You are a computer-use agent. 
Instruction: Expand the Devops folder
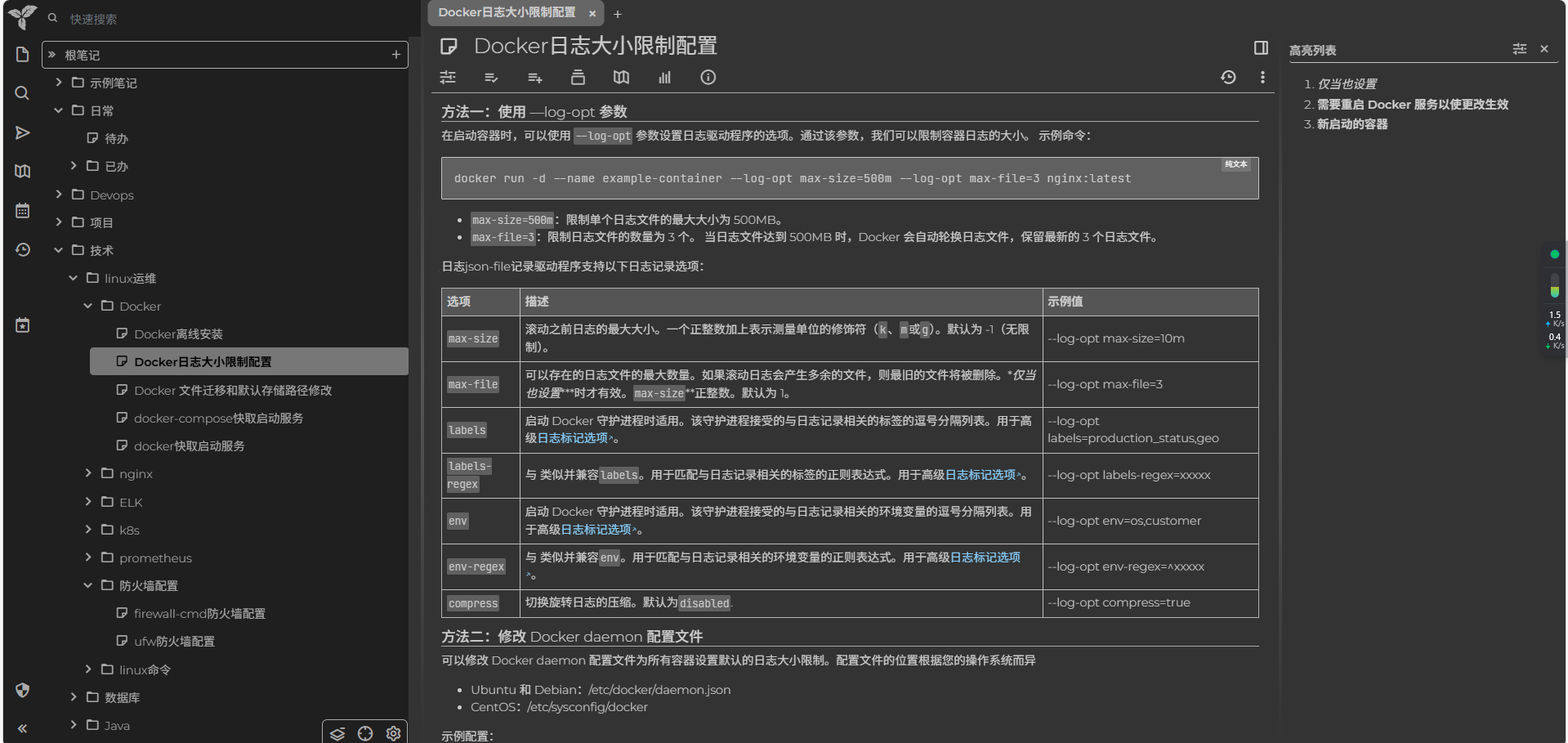pyautogui.click(x=59, y=195)
